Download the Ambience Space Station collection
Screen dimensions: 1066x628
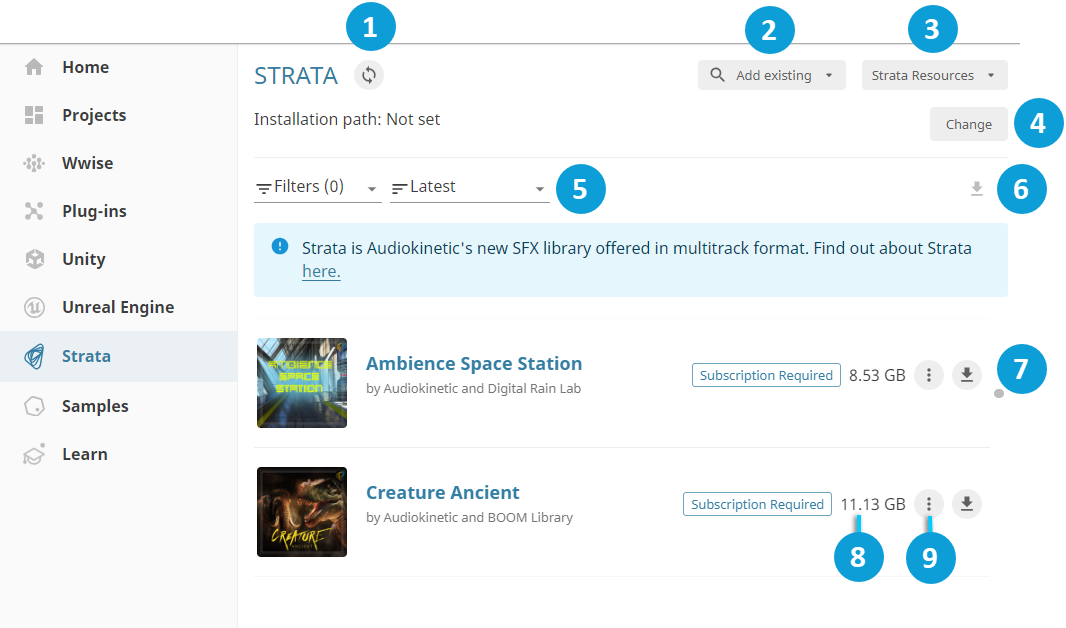point(966,375)
